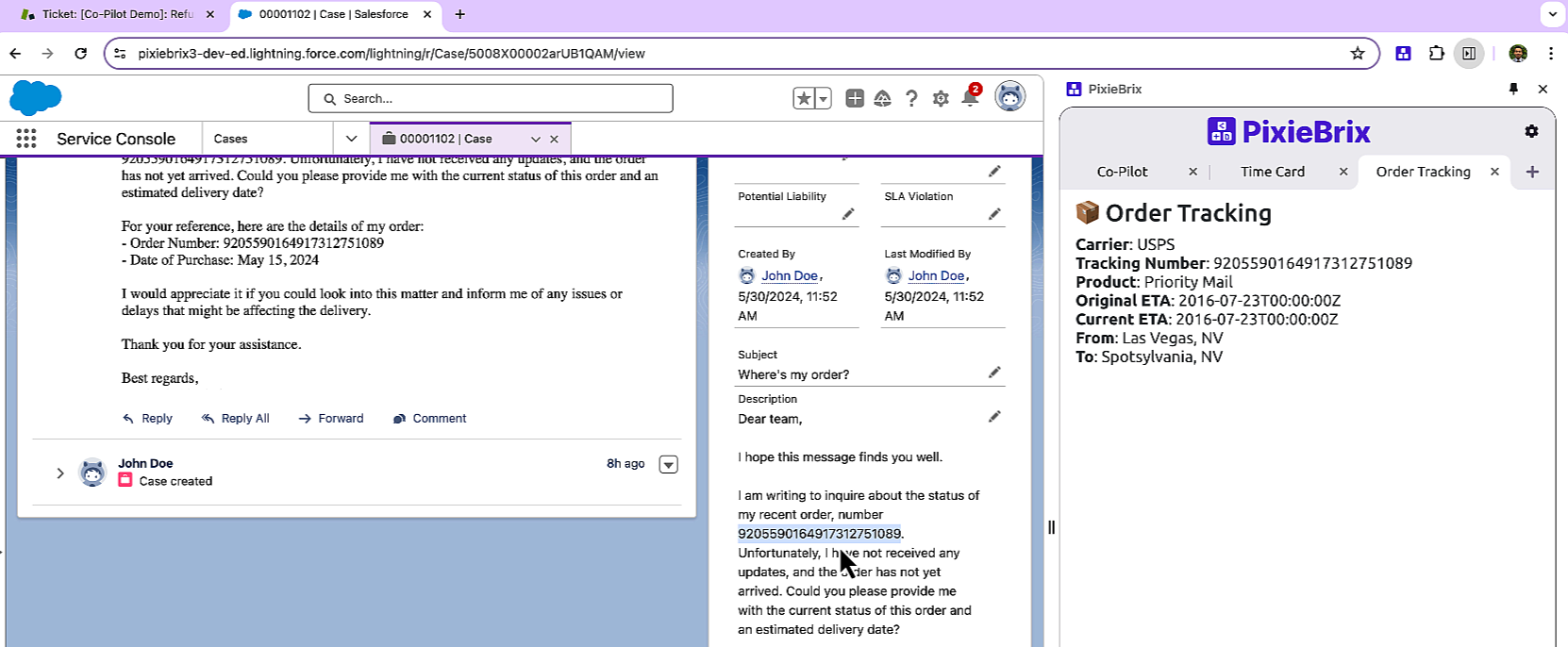Pin the PixieBrix side panel
This screenshot has width=1568, height=647.
coord(1513,89)
